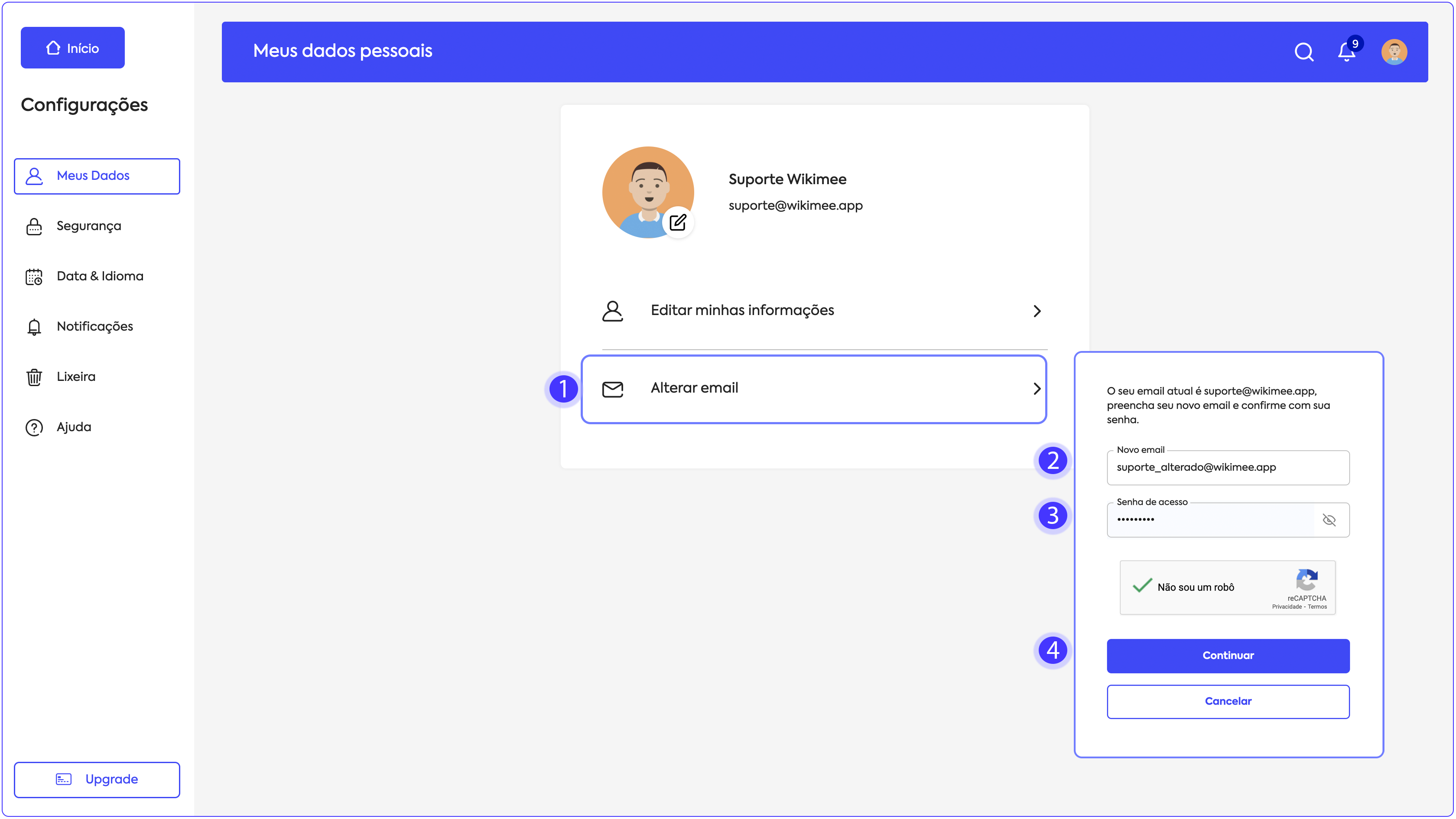Image resolution: width=1456 pixels, height=819 pixels.
Task: Click the Novo email input field
Action: 1228,468
